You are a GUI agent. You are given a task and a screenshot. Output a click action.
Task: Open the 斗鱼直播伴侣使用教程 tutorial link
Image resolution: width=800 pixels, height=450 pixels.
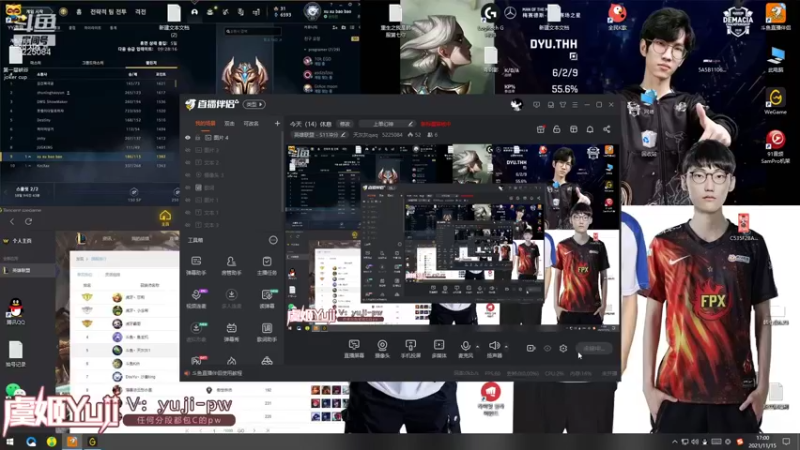pos(217,373)
